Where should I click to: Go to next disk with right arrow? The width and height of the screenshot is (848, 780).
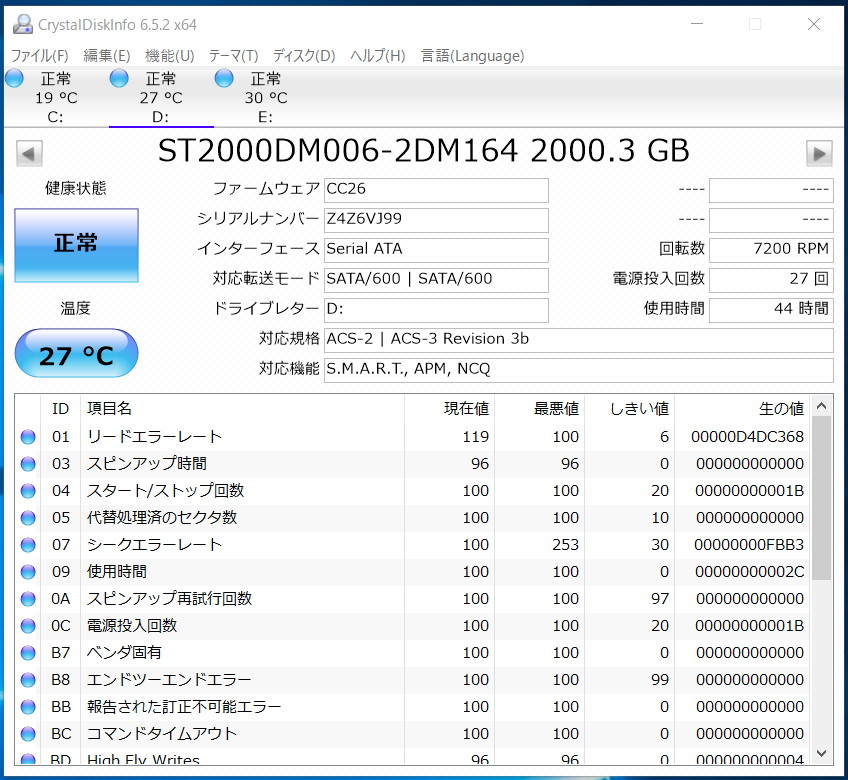click(x=819, y=154)
